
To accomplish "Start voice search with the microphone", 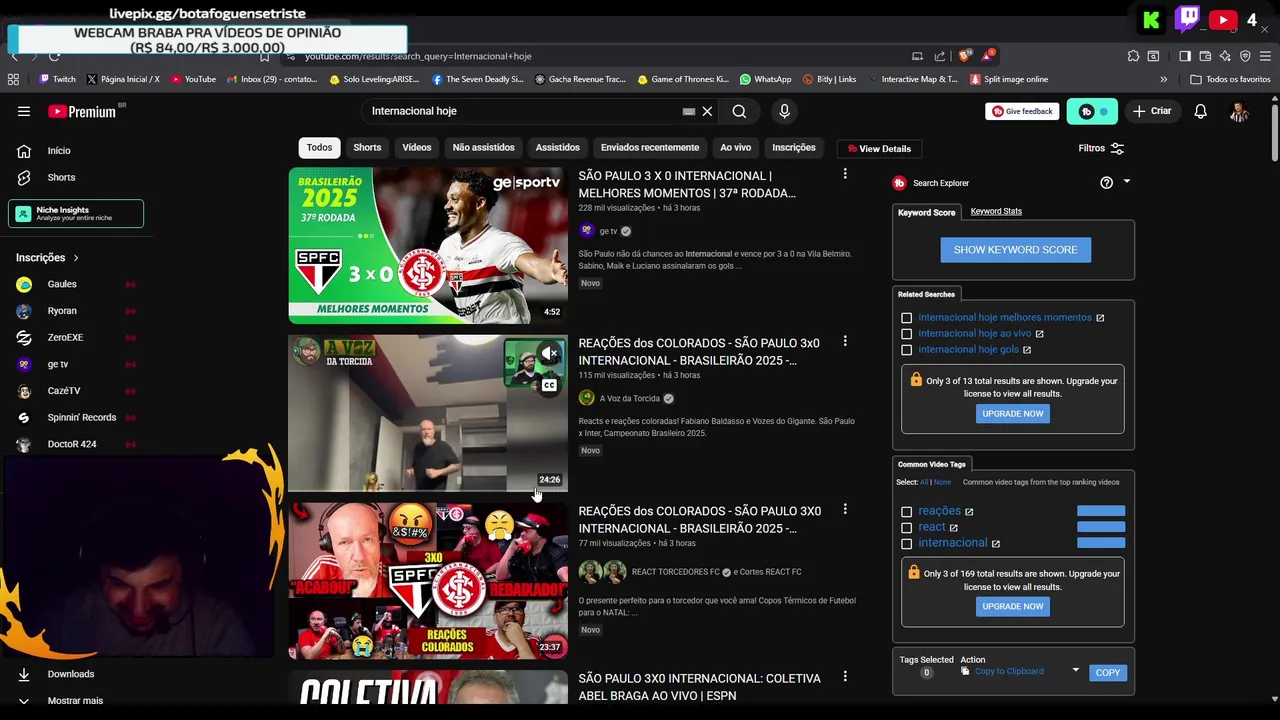I will (784, 111).
